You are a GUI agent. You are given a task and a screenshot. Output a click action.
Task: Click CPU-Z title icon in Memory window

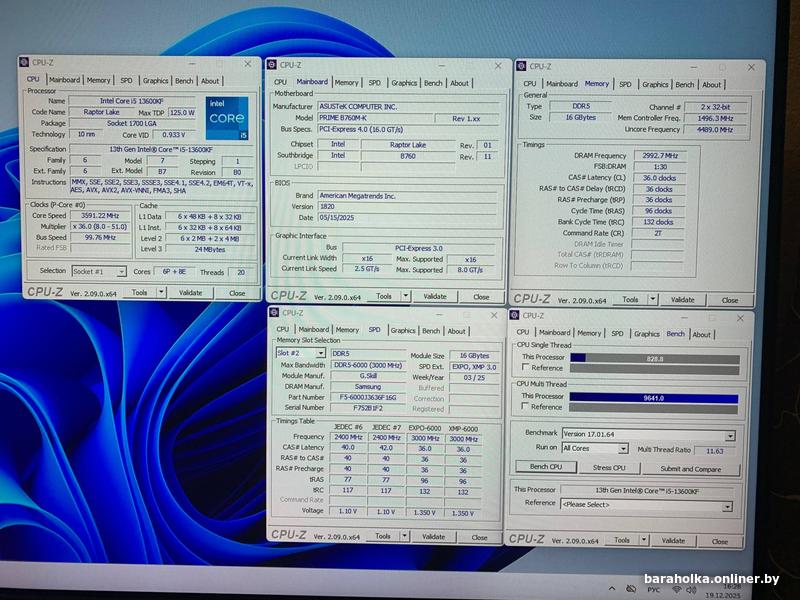[x=522, y=66]
